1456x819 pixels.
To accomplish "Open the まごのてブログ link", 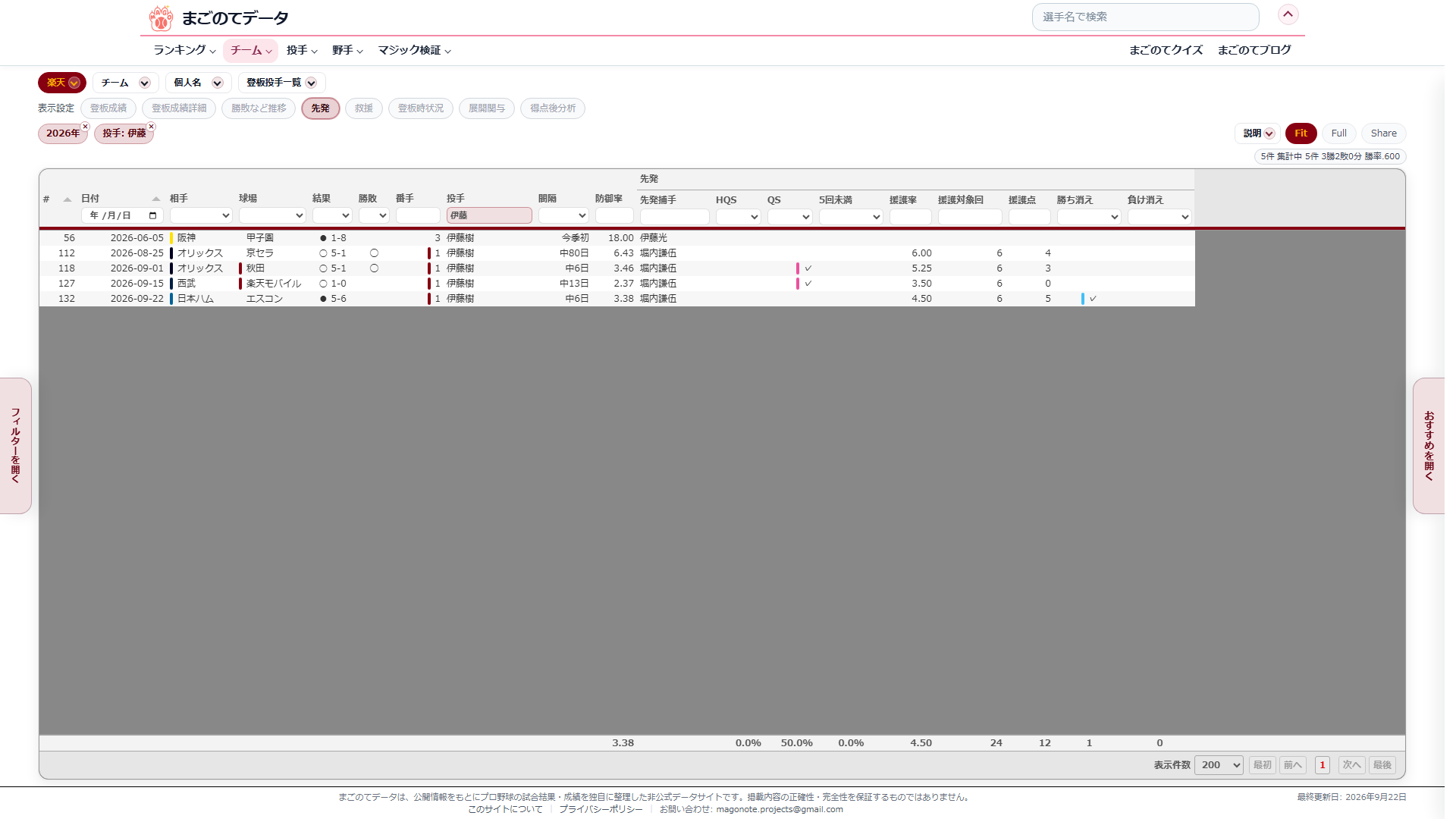I will 1254,50.
